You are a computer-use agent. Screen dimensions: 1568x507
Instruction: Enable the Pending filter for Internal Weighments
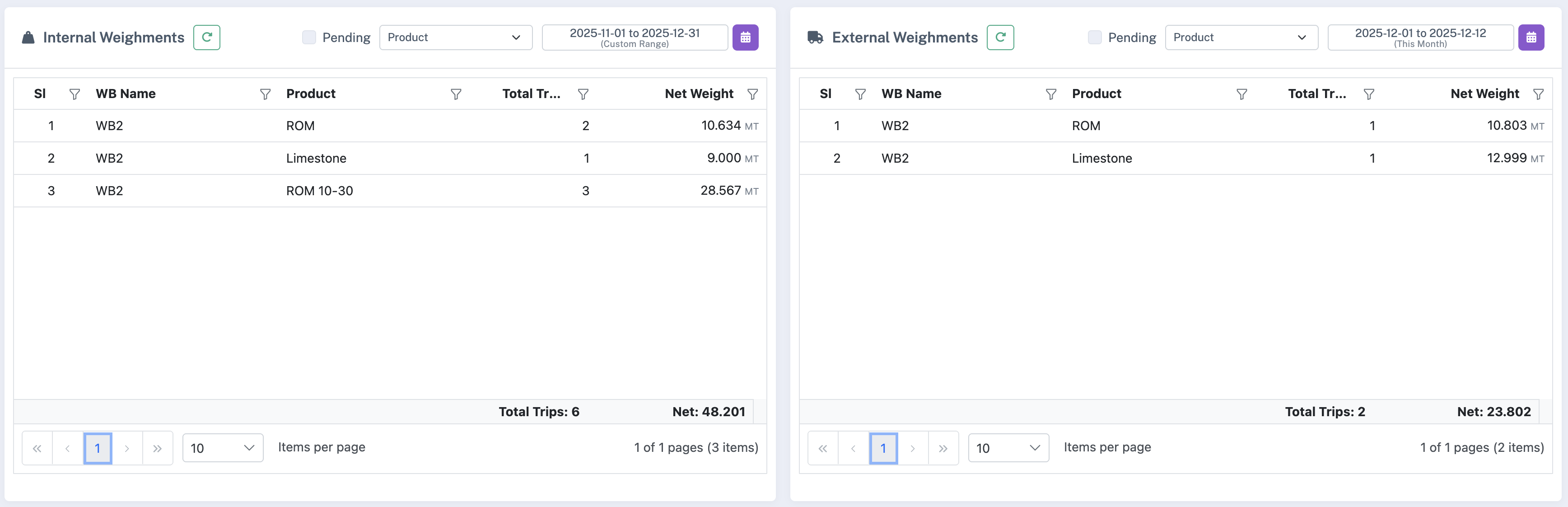309,37
